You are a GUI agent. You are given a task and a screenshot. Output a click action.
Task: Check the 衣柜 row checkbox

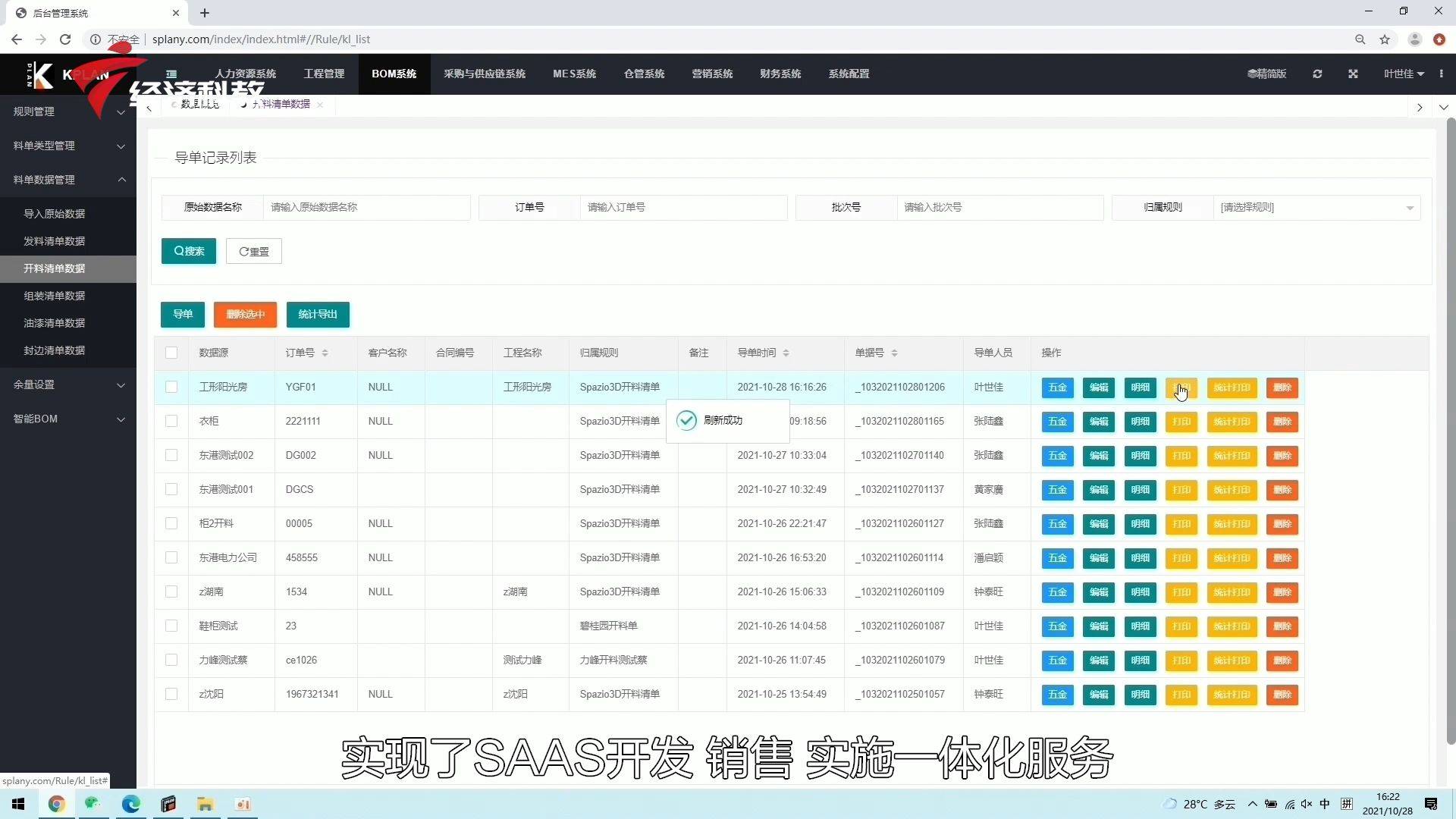(x=171, y=421)
